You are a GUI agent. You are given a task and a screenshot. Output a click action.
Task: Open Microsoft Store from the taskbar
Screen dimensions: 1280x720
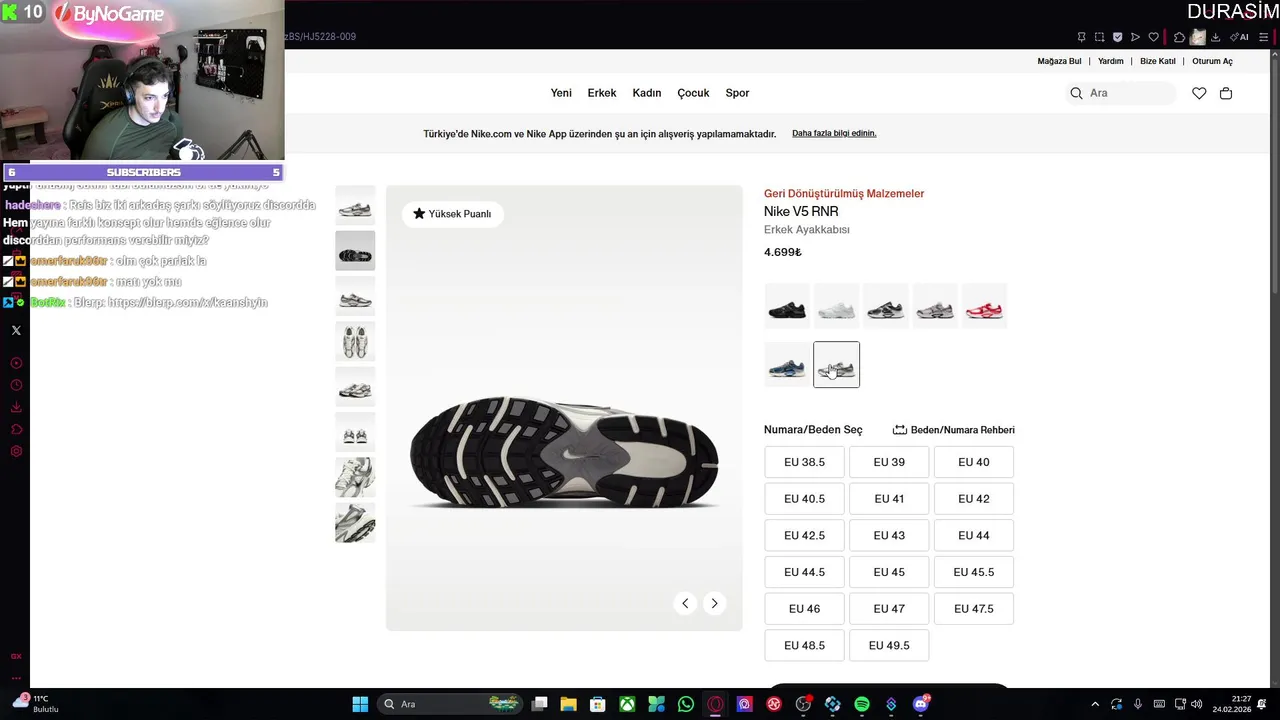click(597, 704)
